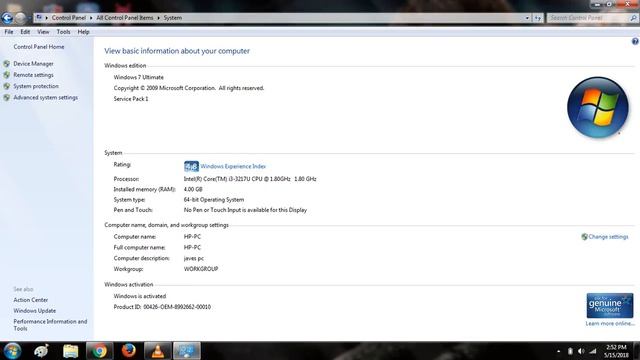Screen dimensions: 640x360
Task: Click the 4.00 GB installed memory value
Action: [x=193, y=189]
